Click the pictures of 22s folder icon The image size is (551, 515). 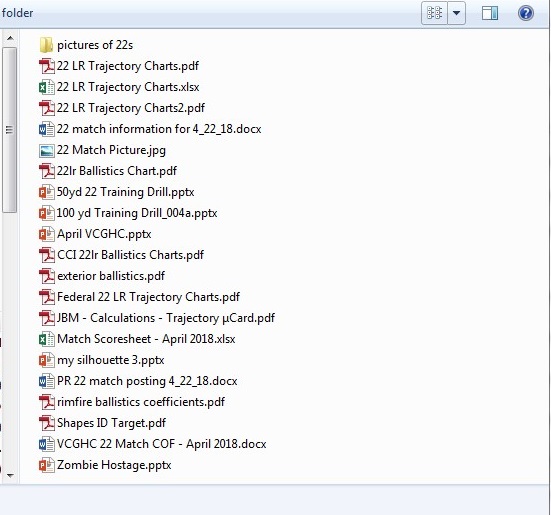(46, 45)
